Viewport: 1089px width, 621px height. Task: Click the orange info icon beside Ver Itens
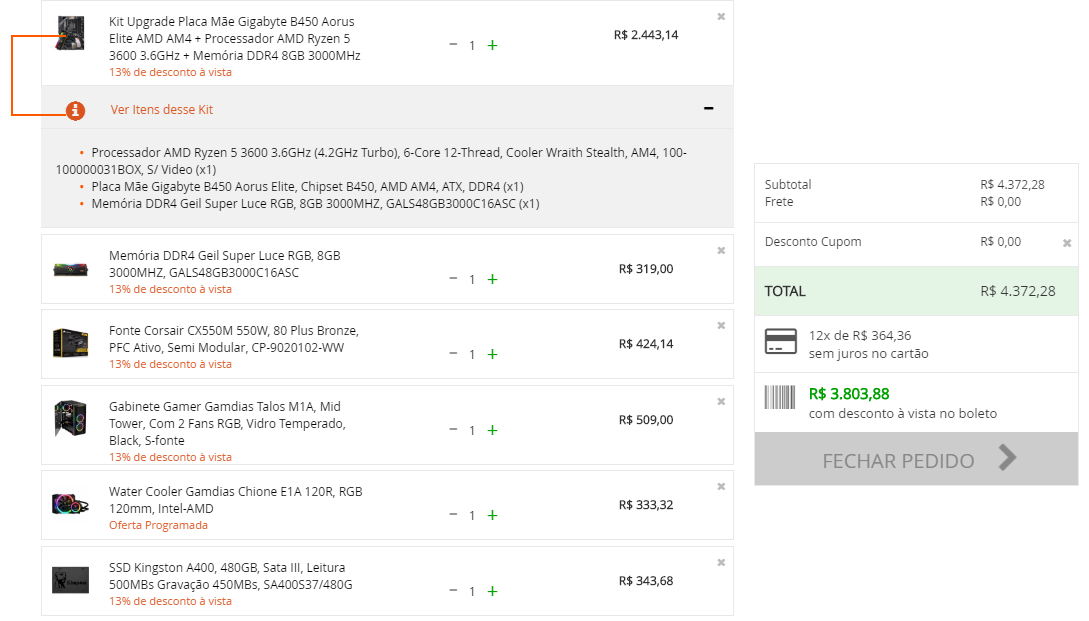tap(75, 110)
